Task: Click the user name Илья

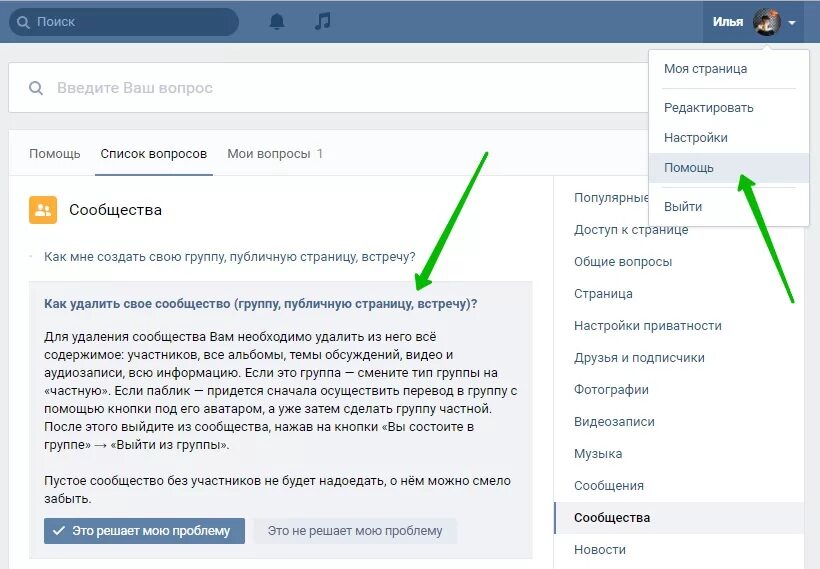Action: (727, 22)
